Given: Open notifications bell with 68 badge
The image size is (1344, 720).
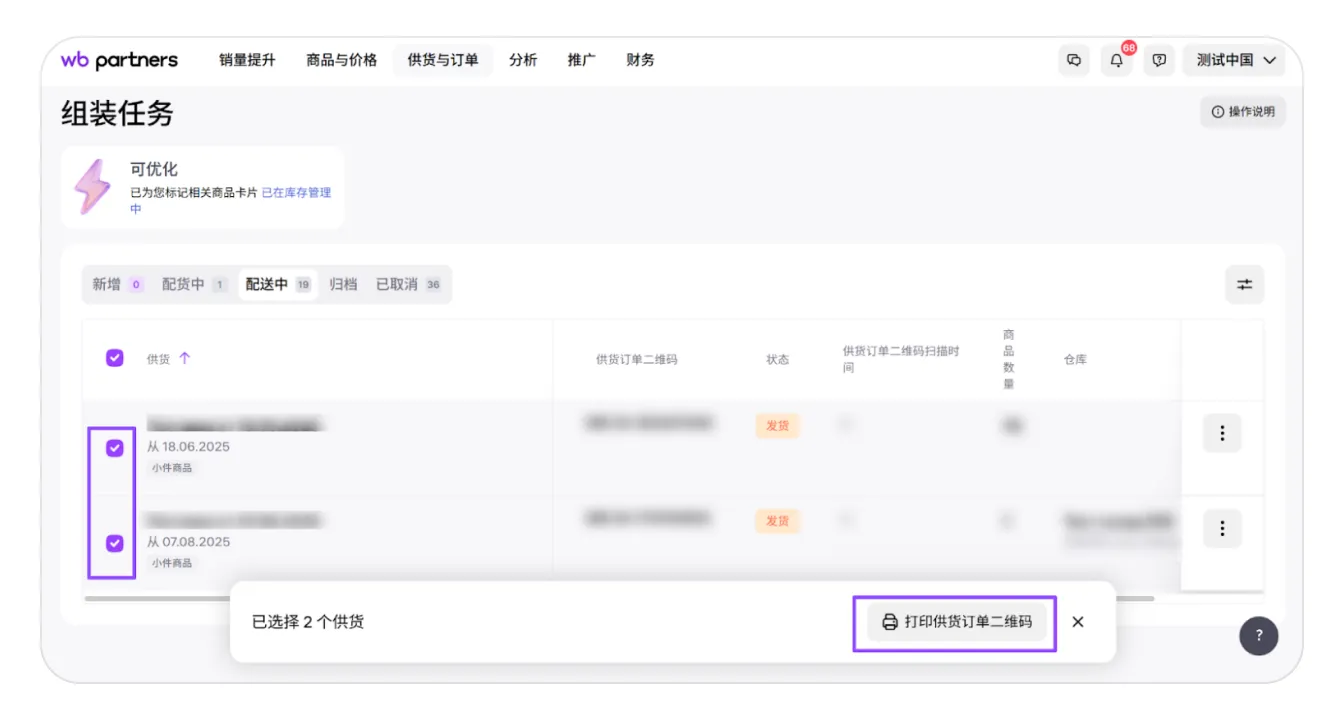Looking at the screenshot, I should pos(1117,60).
